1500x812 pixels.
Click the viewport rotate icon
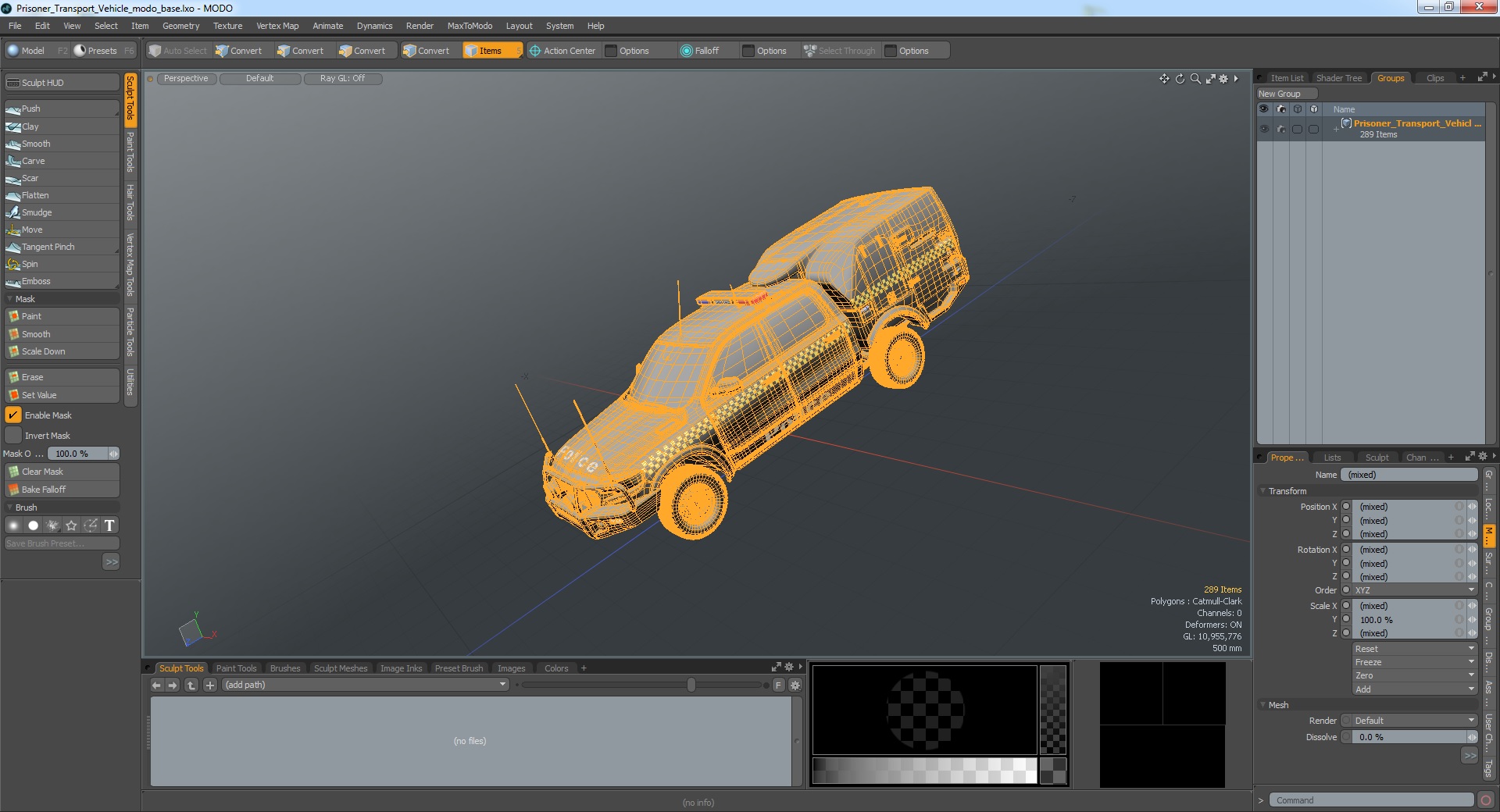(x=1180, y=79)
